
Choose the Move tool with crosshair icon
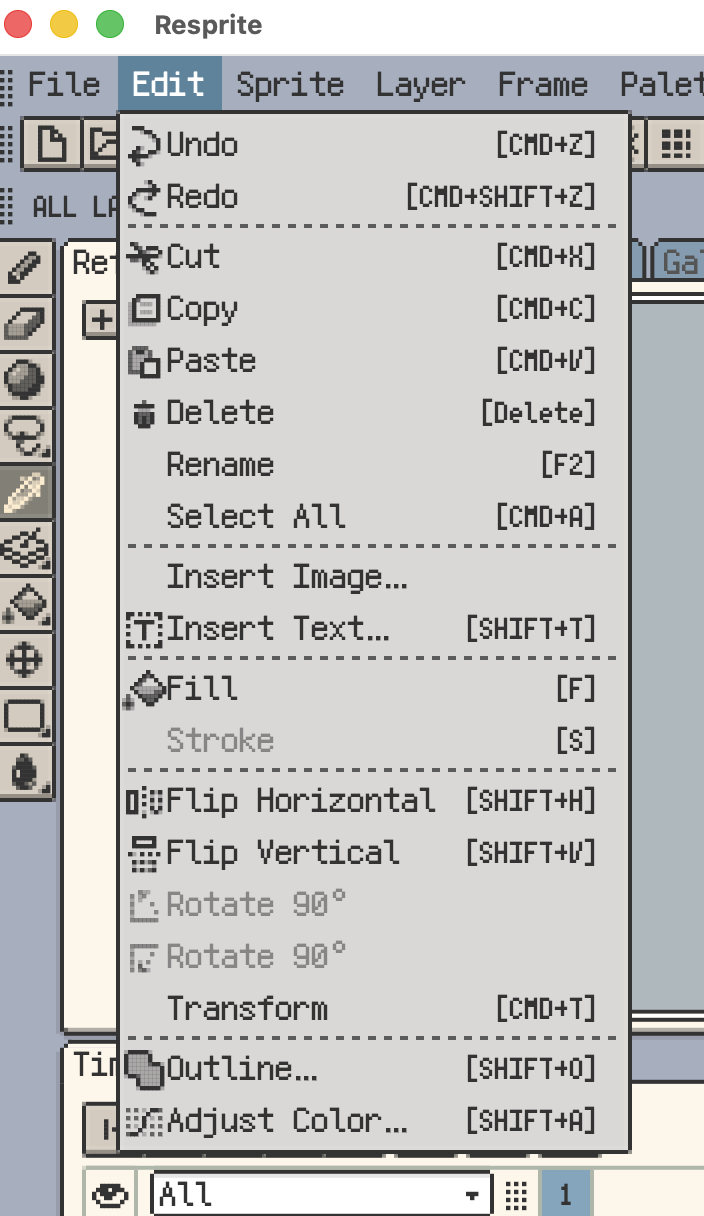(x=25, y=659)
